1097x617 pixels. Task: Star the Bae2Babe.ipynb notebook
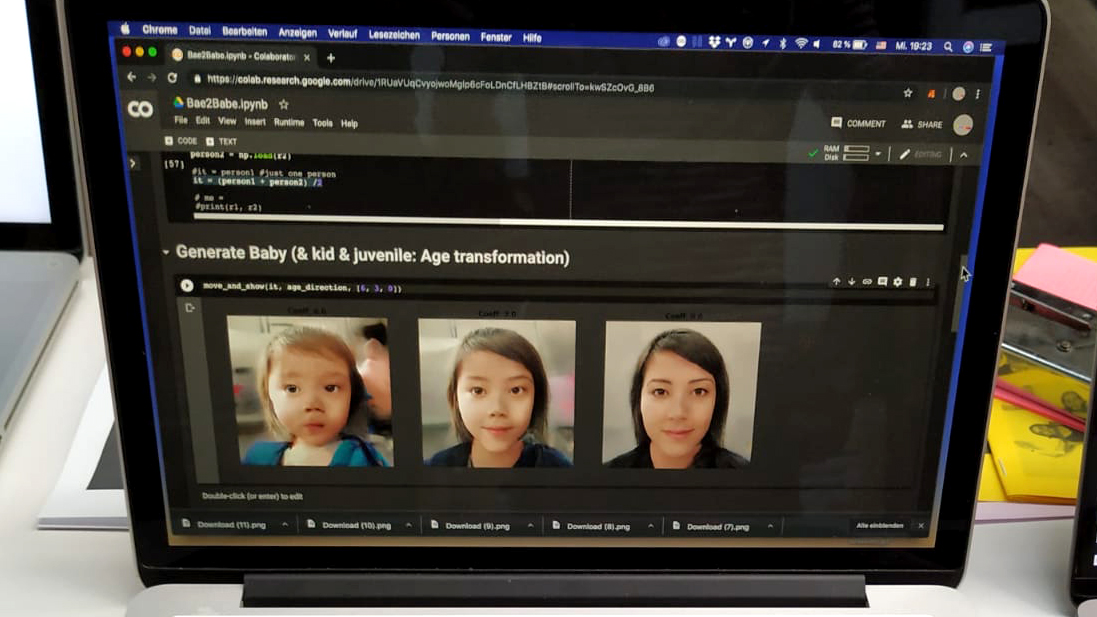click(284, 104)
